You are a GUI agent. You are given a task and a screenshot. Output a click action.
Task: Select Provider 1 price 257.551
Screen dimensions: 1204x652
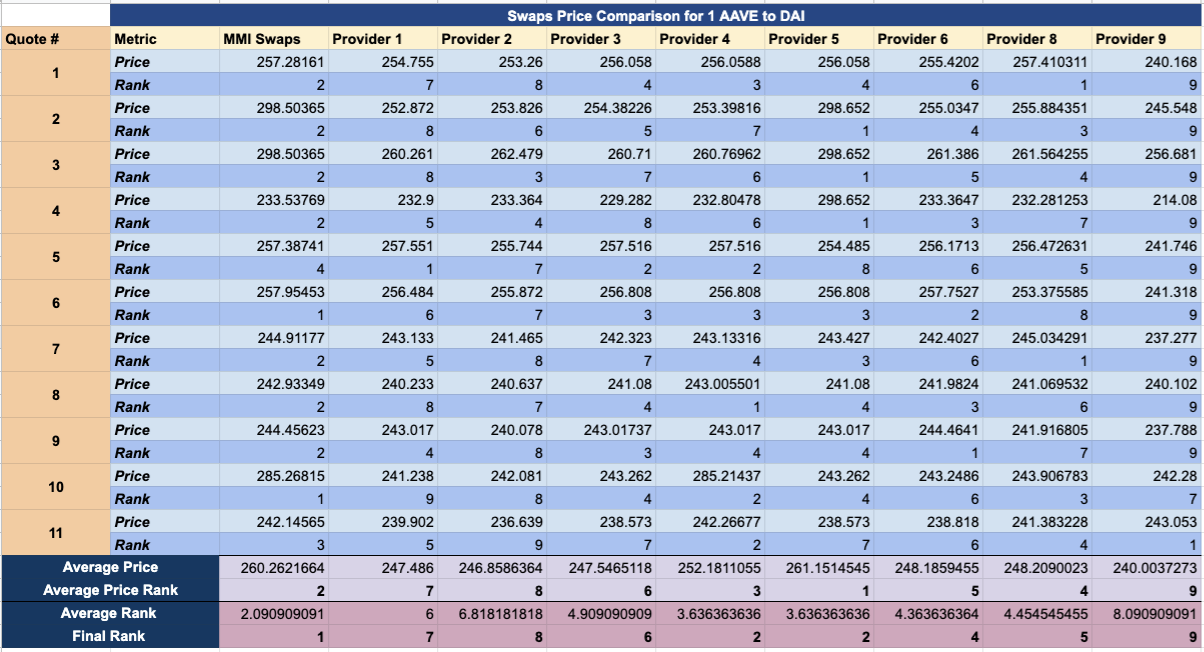coord(382,246)
